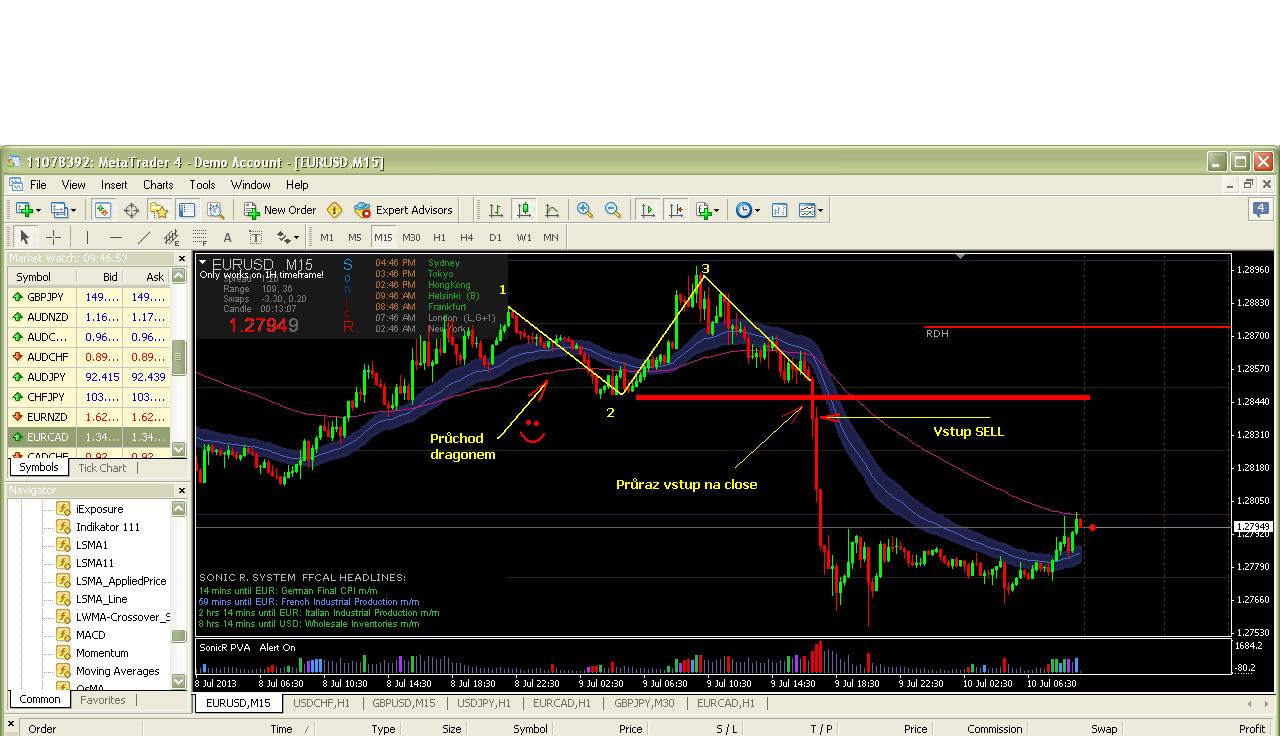This screenshot has height=736, width=1280.
Task: Open the Charts menu
Action: coord(158,184)
